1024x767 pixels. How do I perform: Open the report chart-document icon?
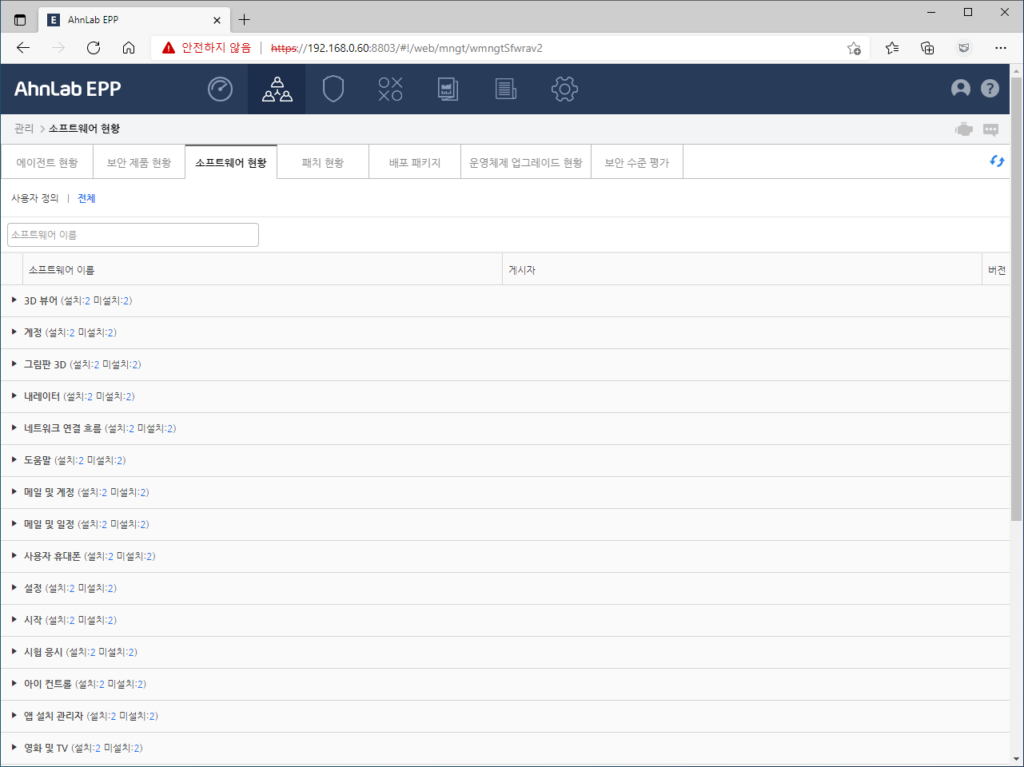(447, 88)
